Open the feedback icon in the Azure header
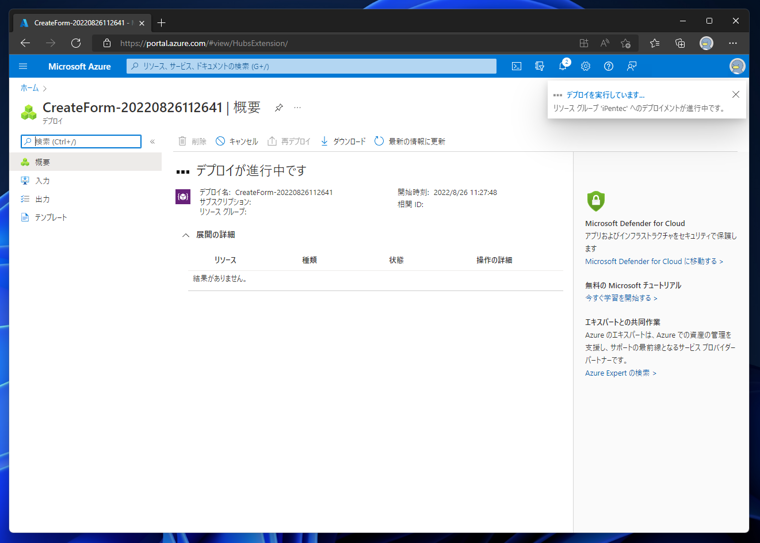 coord(632,66)
